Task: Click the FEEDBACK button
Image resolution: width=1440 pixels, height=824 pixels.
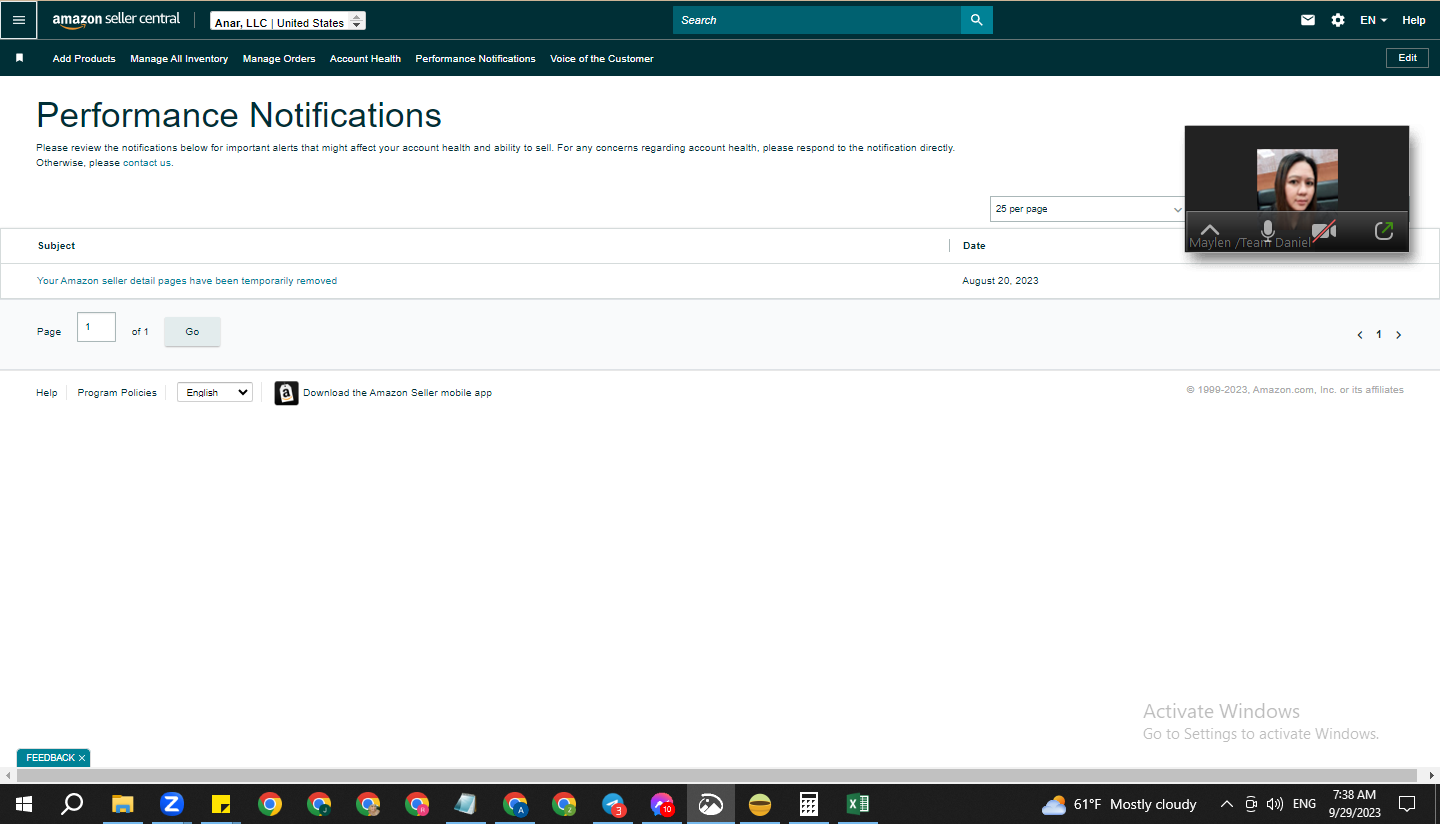Action: point(50,758)
